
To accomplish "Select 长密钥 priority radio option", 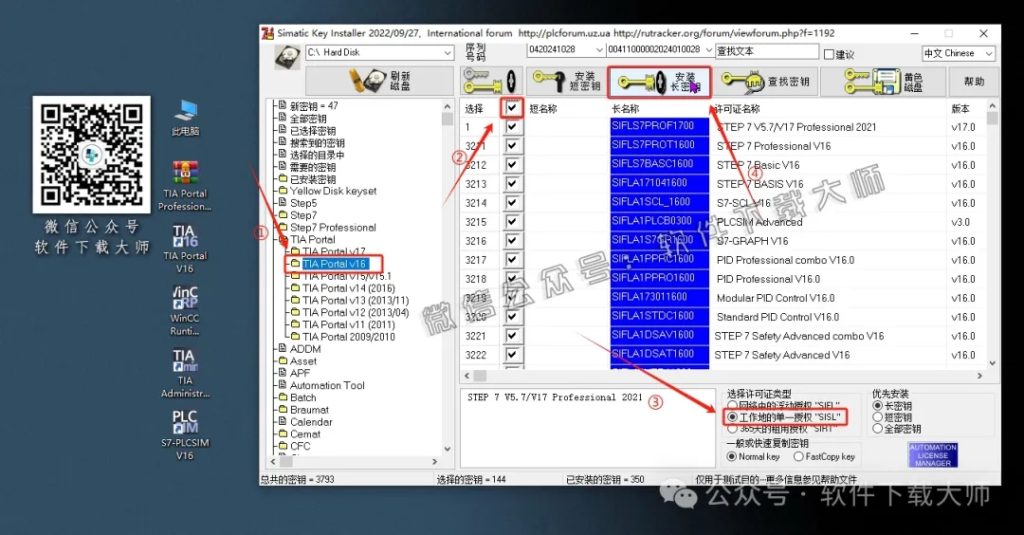I will click(x=878, y=406).
